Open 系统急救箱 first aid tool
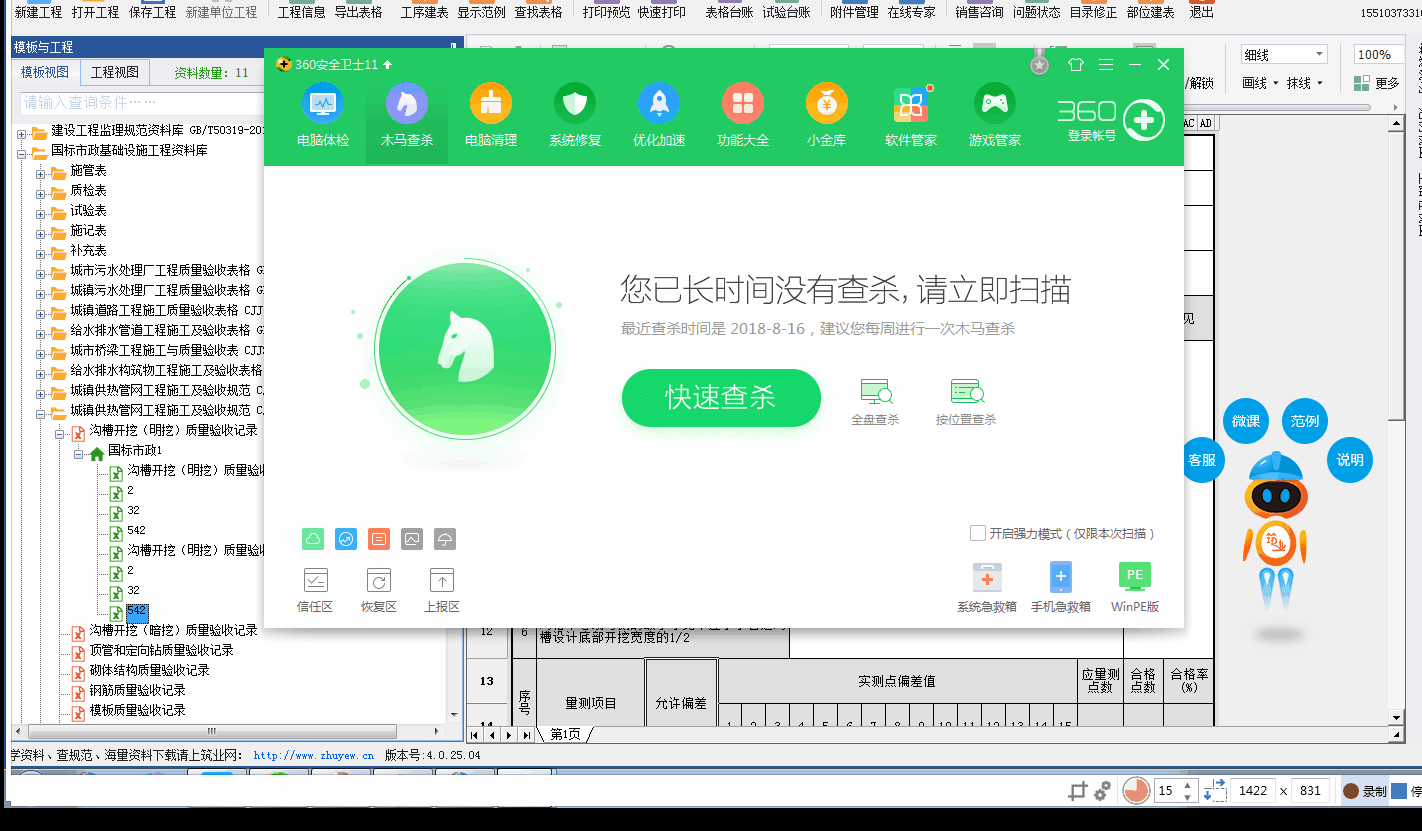Image resolution: width=1422 pixels, height=831 pixels. 987,587
